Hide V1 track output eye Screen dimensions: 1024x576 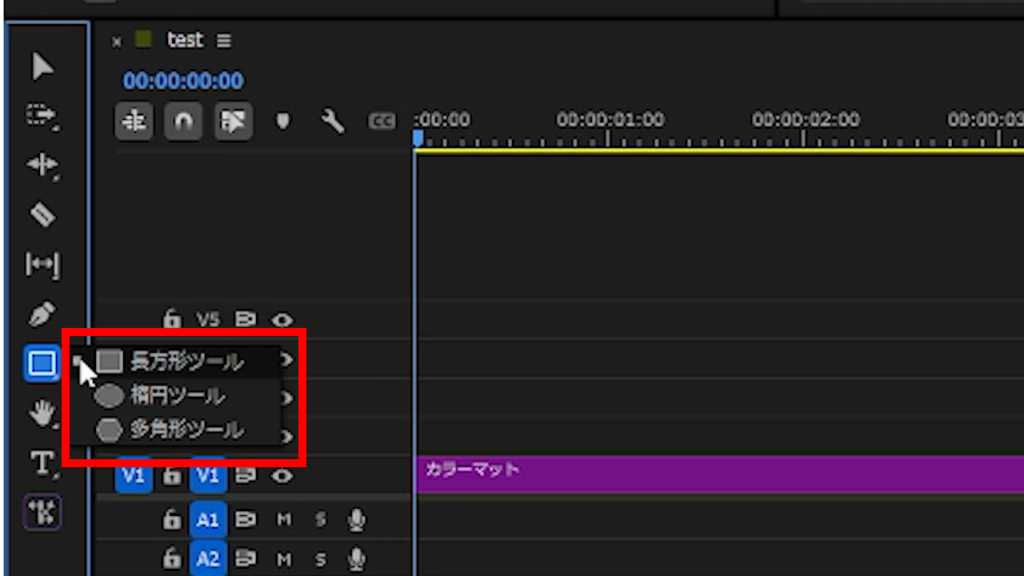click(282, 476)
